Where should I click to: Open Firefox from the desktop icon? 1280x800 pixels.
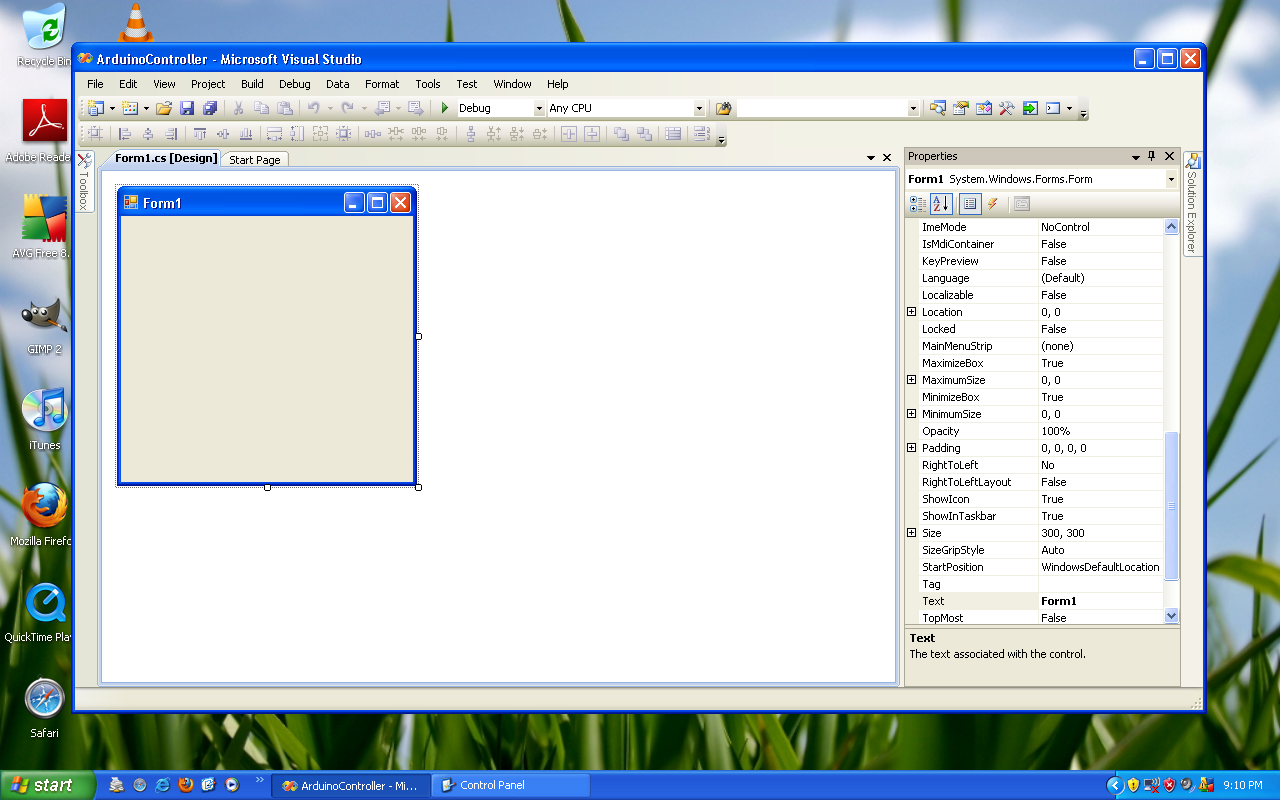[x=44, y=515]
